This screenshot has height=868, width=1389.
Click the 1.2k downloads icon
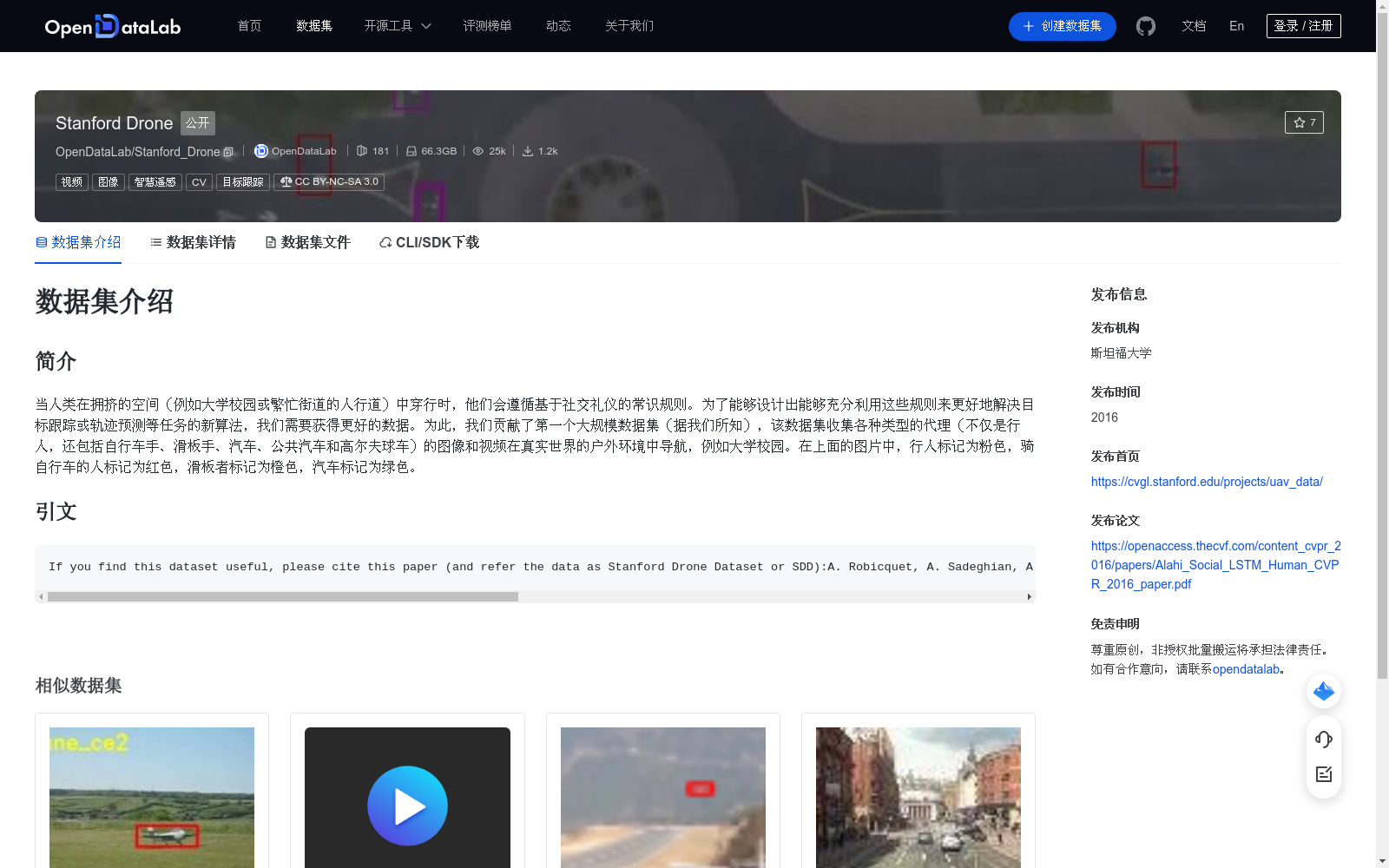pyautogui.click(x=528, y=151)
